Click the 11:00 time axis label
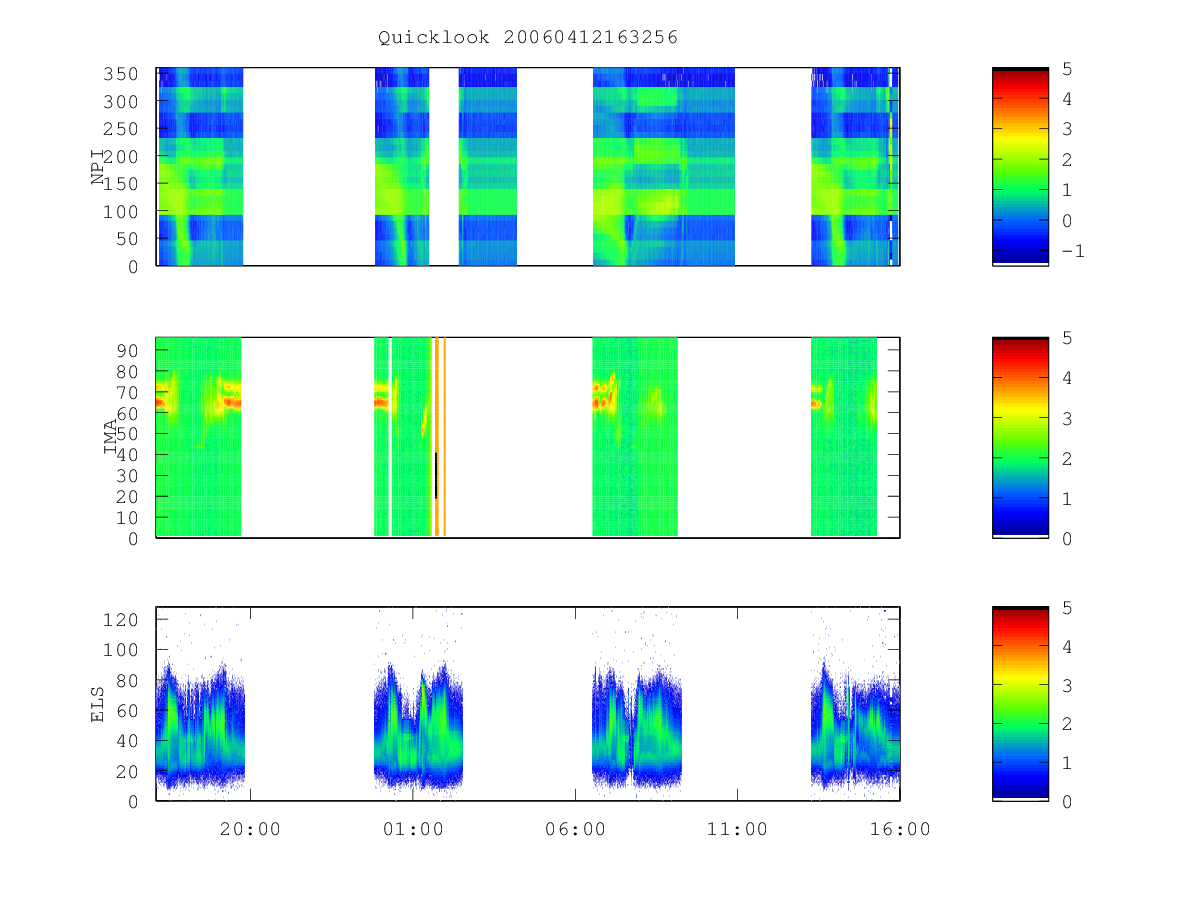This screenshot has height=900, width=1200. 738,829
